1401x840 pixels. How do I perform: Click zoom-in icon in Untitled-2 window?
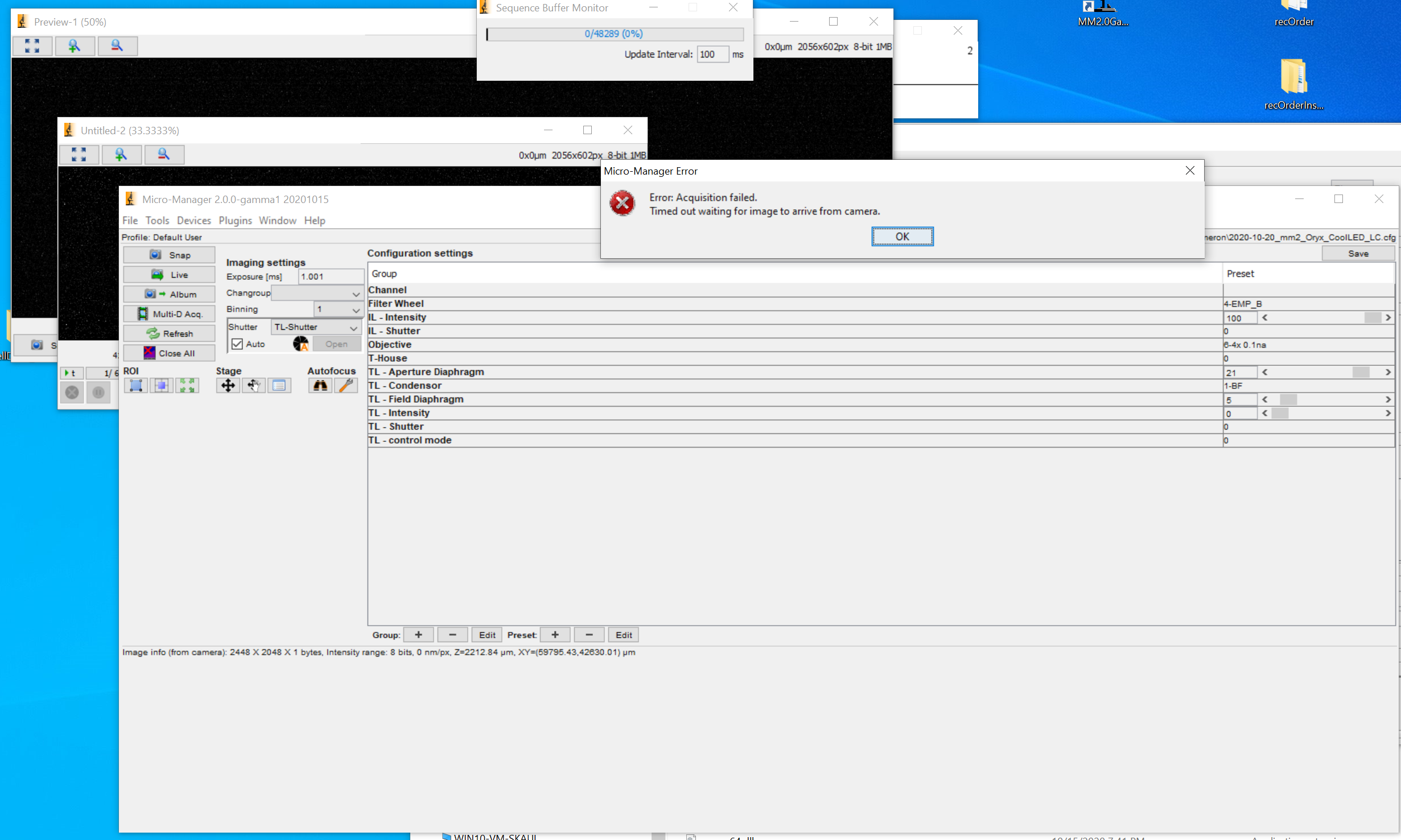coord(121,154)
